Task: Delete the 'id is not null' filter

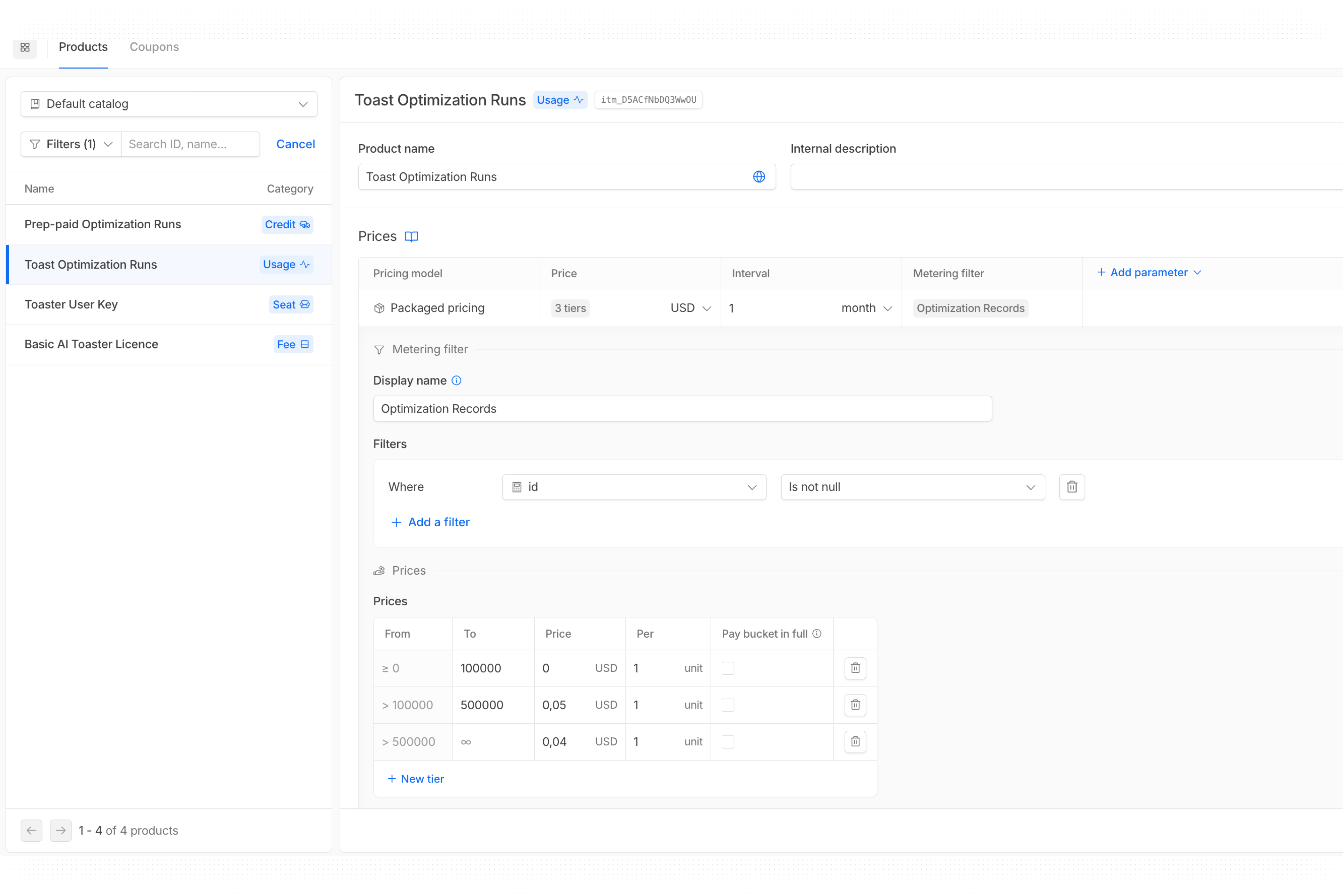Action: click(1072, 487)
